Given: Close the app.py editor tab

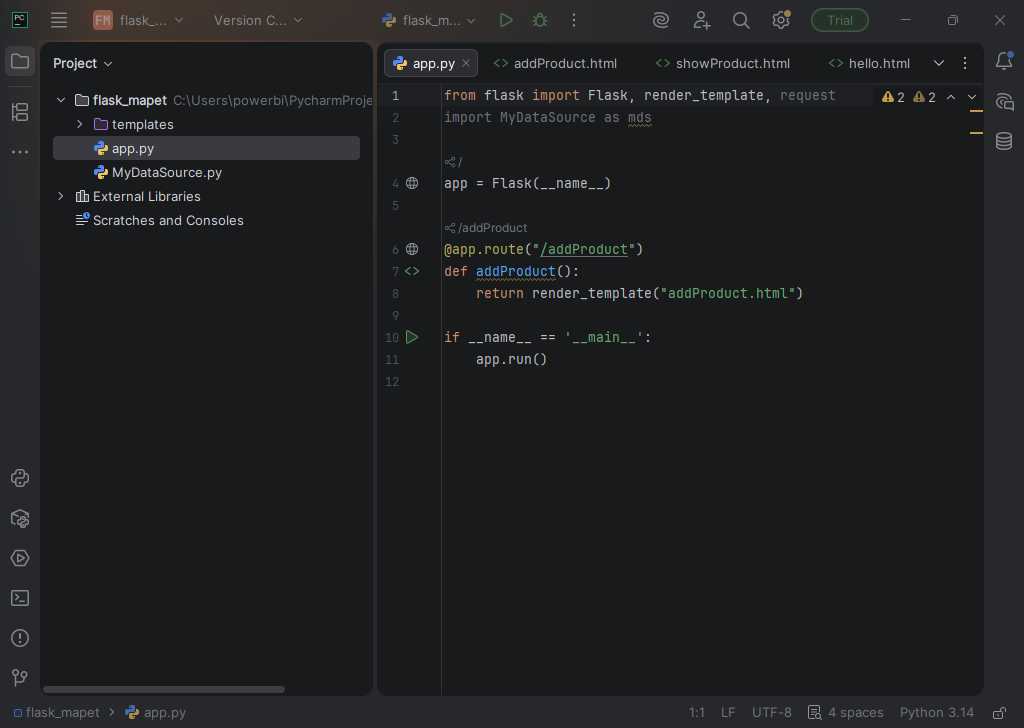Looking at the screenshot, I should pos(466,63).
